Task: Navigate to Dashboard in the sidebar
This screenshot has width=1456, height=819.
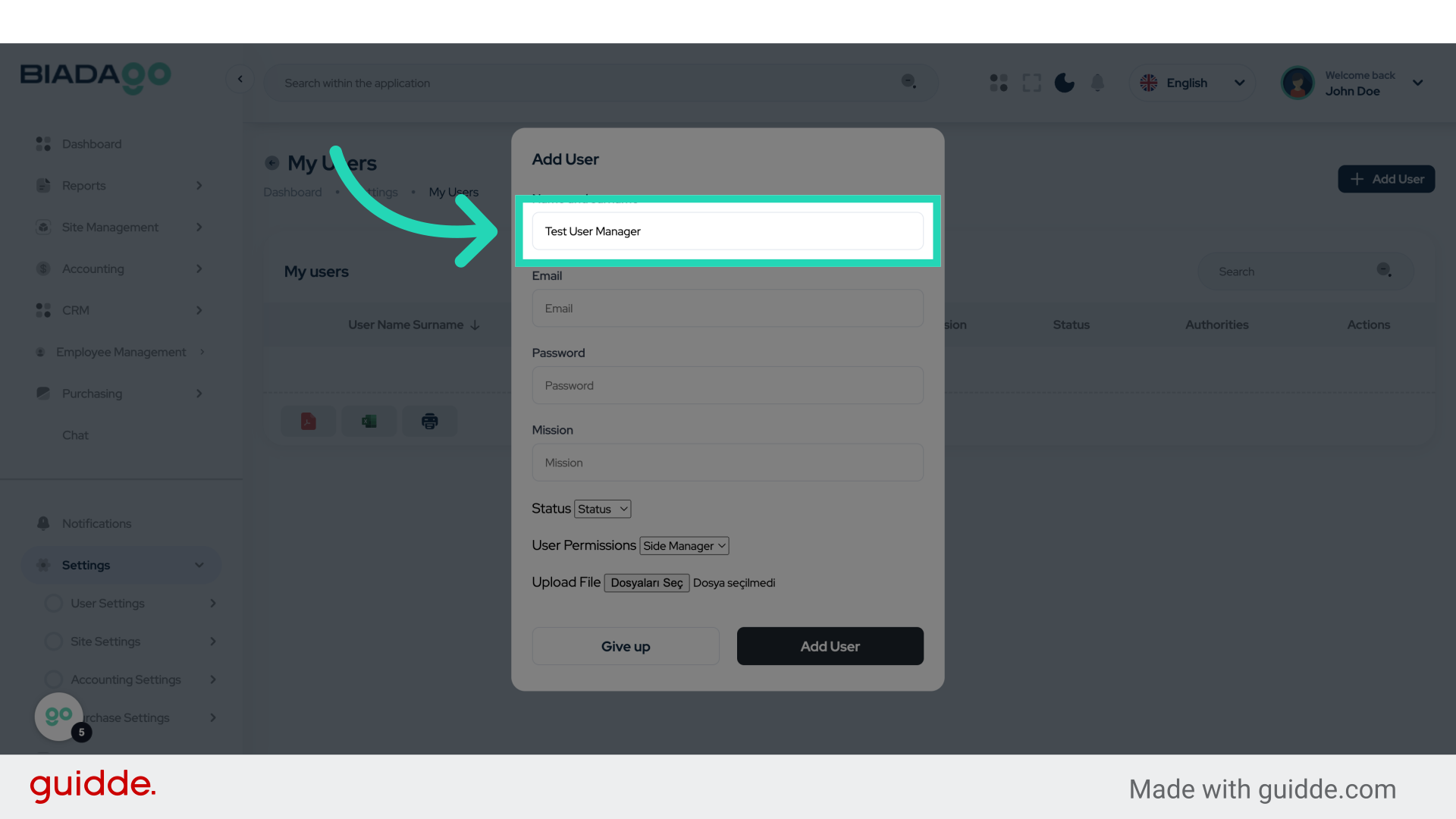Action: click(x=92, y=143)
